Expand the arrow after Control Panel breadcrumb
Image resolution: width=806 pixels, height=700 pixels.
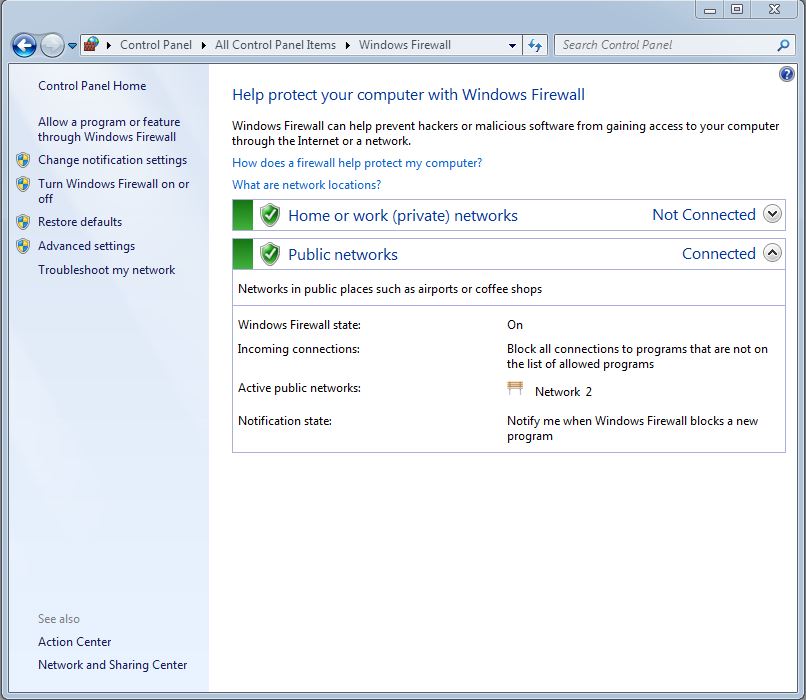tap(204, 45)
